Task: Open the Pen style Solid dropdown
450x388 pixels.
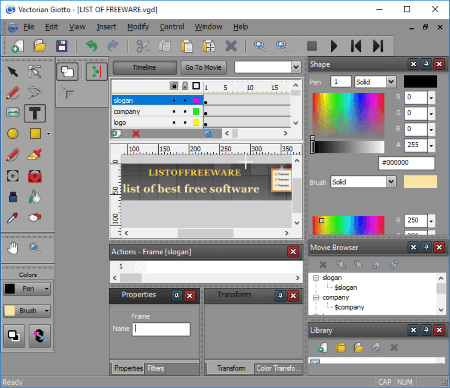Action: tap(391, 82)
